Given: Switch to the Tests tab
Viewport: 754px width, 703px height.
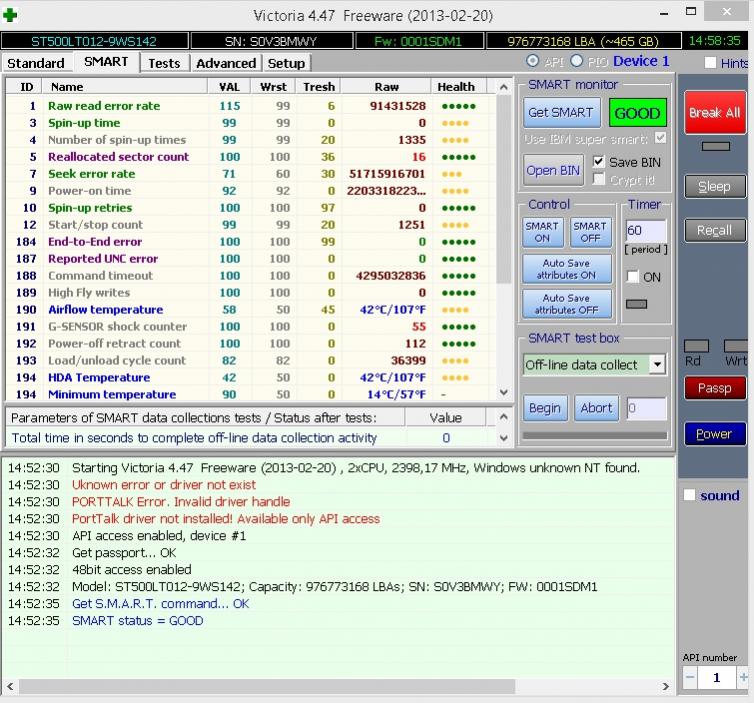Looking at the screenshot, I should [x=164, y=63].
